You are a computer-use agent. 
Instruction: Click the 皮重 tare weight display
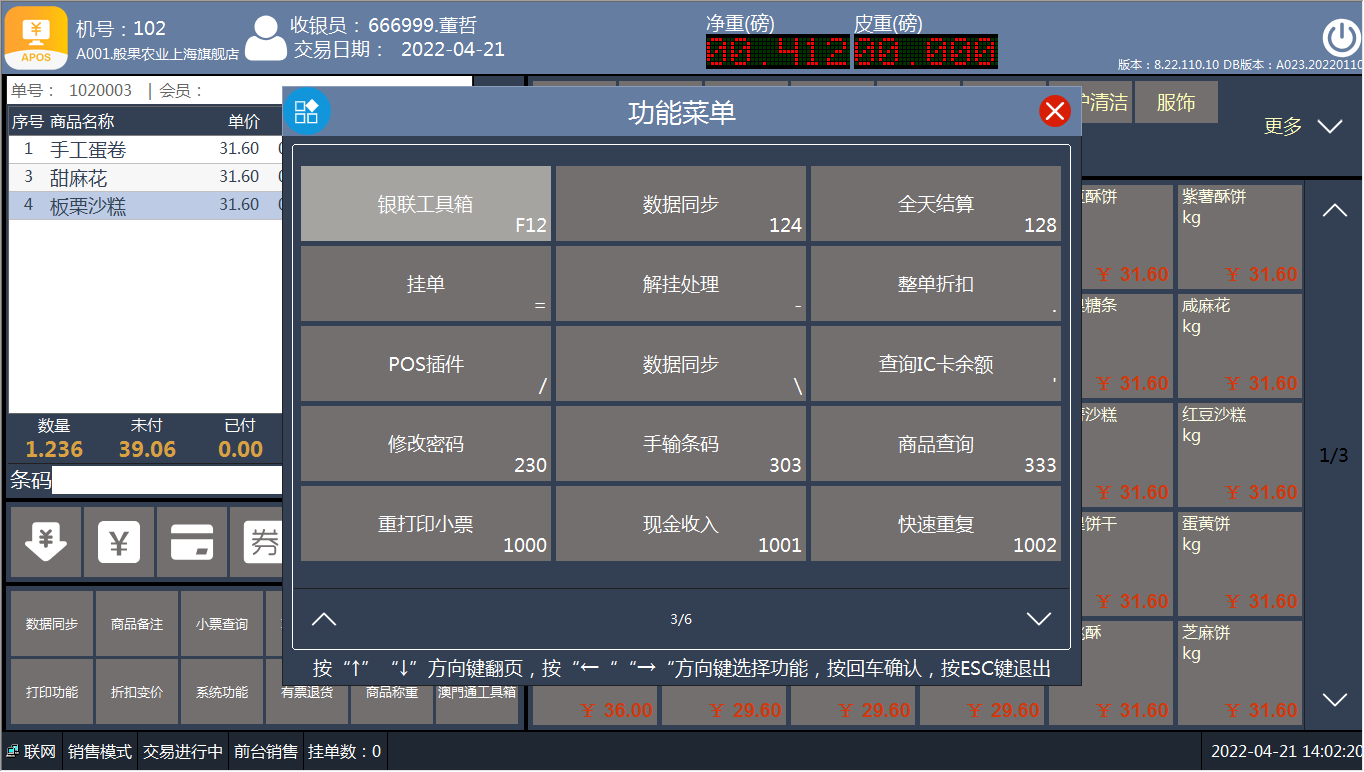tap(926, 51)
